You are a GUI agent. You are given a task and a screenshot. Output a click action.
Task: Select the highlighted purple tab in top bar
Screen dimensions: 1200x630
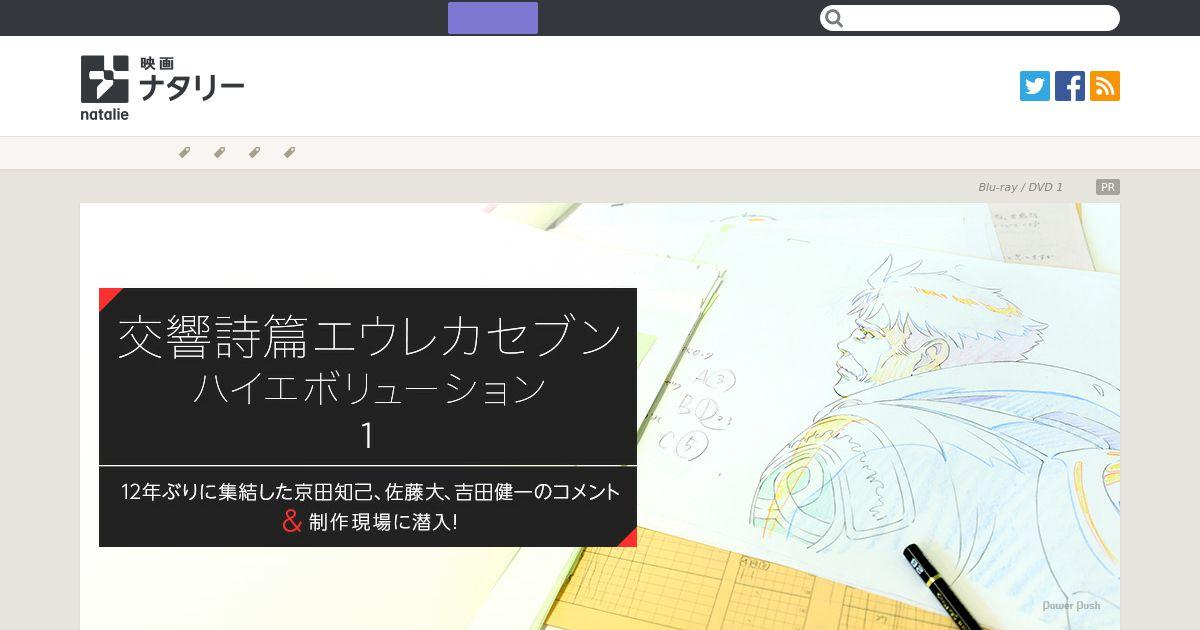tap(493, 18)
